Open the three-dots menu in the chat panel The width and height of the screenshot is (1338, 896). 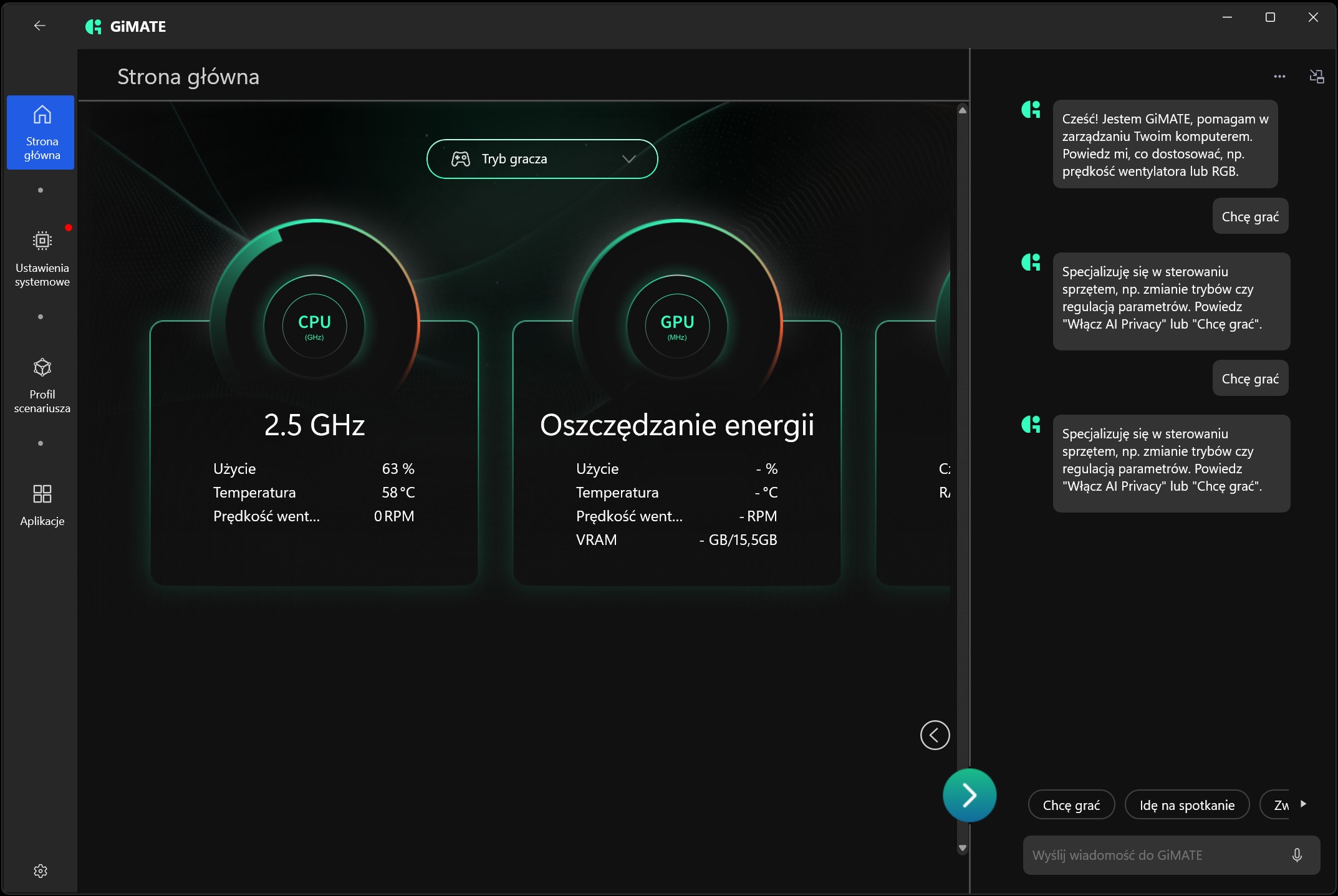[1279, 77]
